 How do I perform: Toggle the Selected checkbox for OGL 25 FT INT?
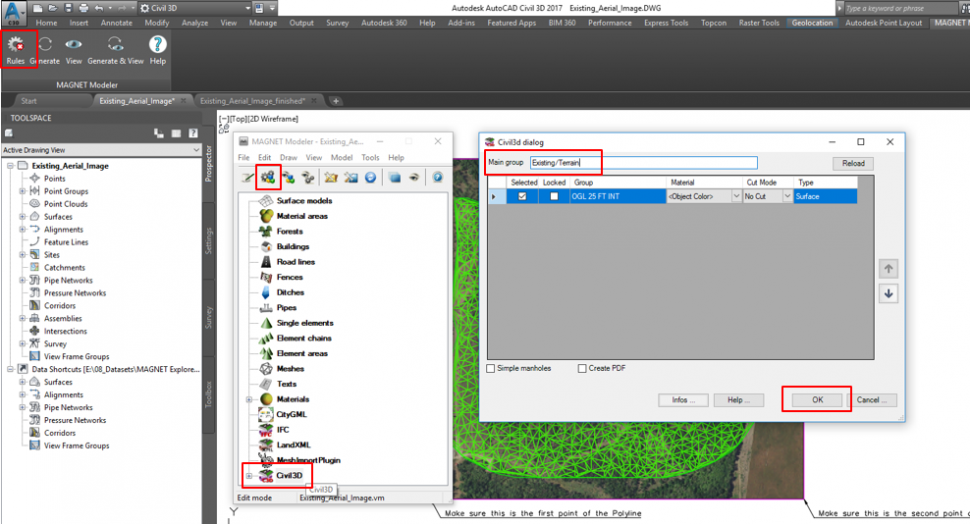click(523, 197)
